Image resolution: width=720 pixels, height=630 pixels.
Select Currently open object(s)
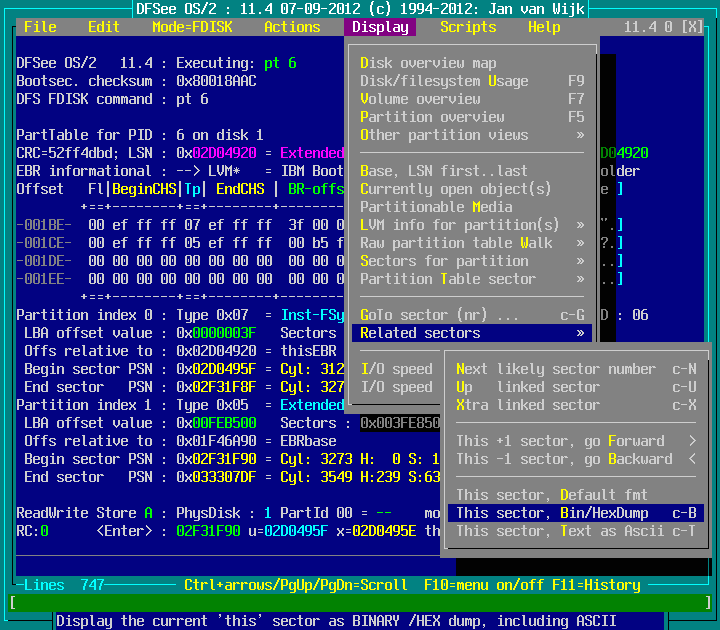(472, 189)
